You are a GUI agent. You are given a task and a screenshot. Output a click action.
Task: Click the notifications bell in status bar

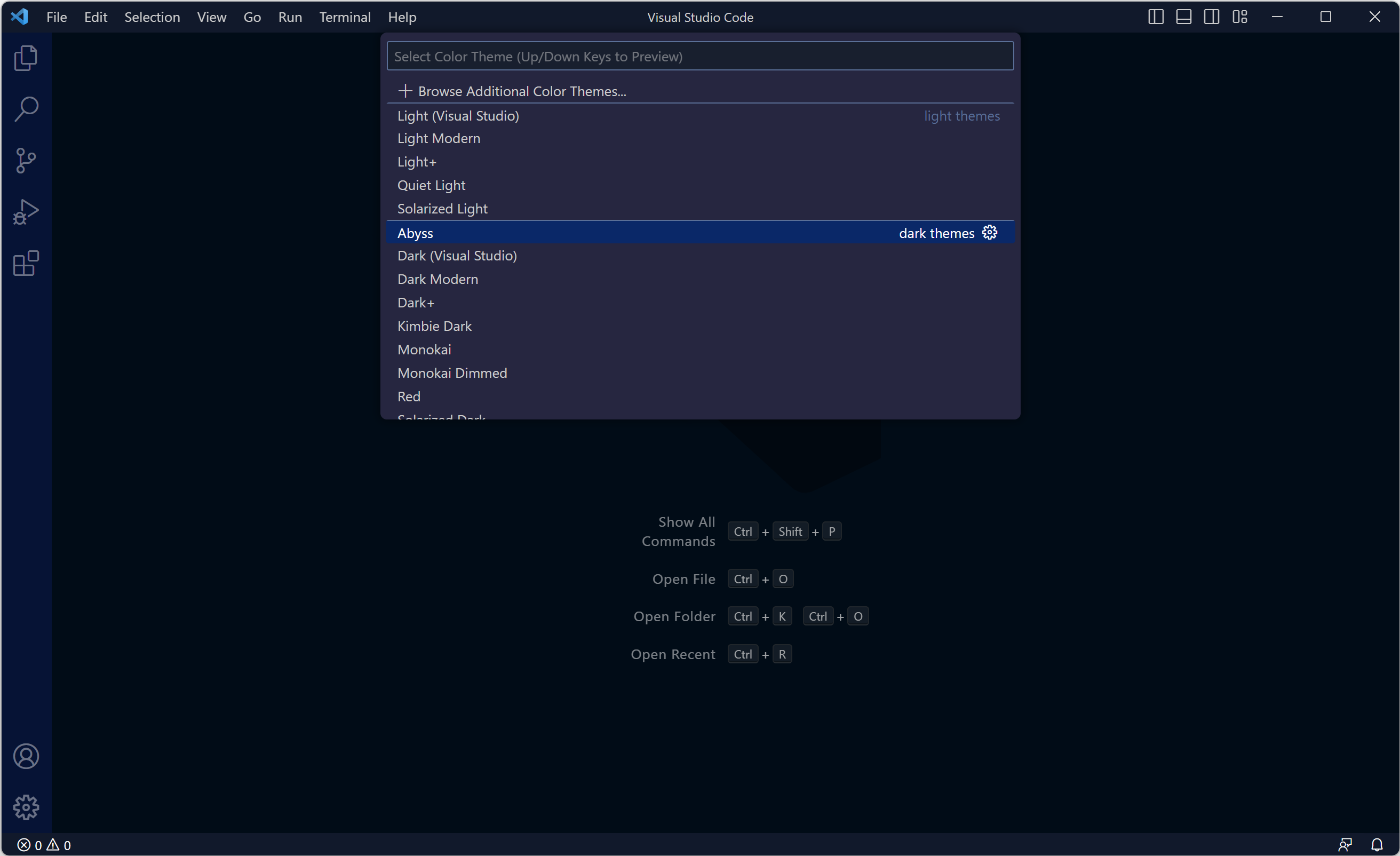[1377, 845]
